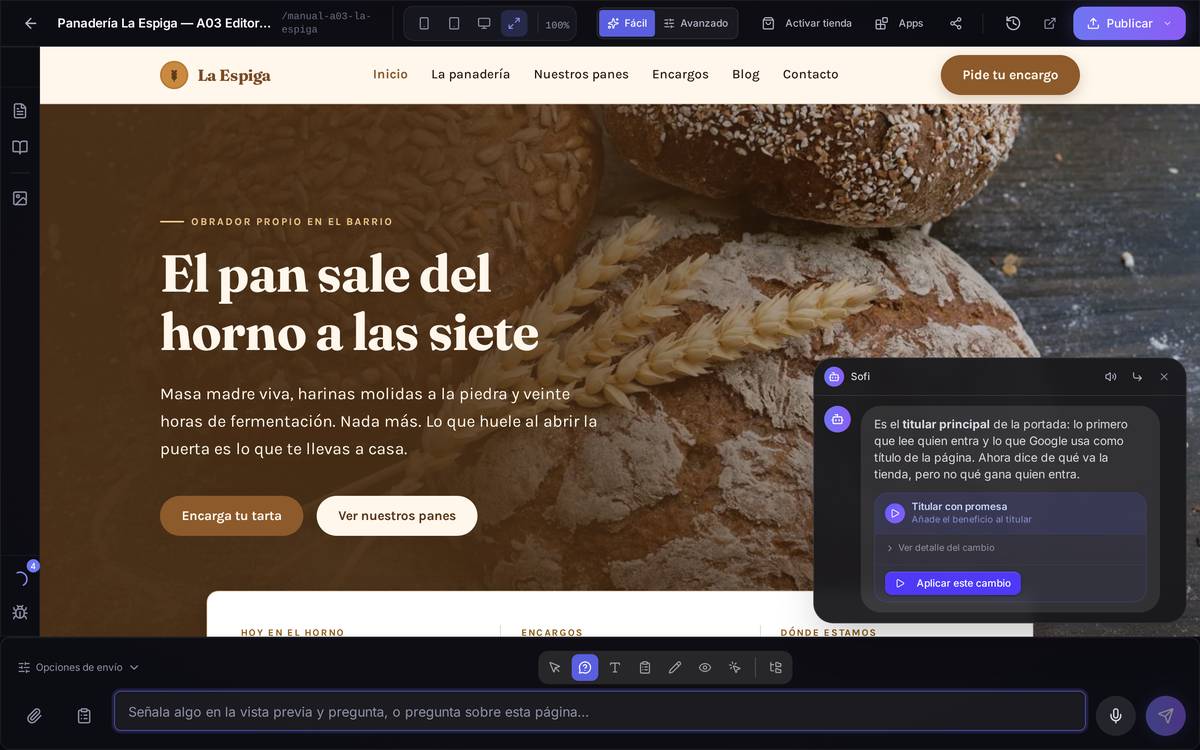
Task: Open the Apps button
Action: (899, 23)
